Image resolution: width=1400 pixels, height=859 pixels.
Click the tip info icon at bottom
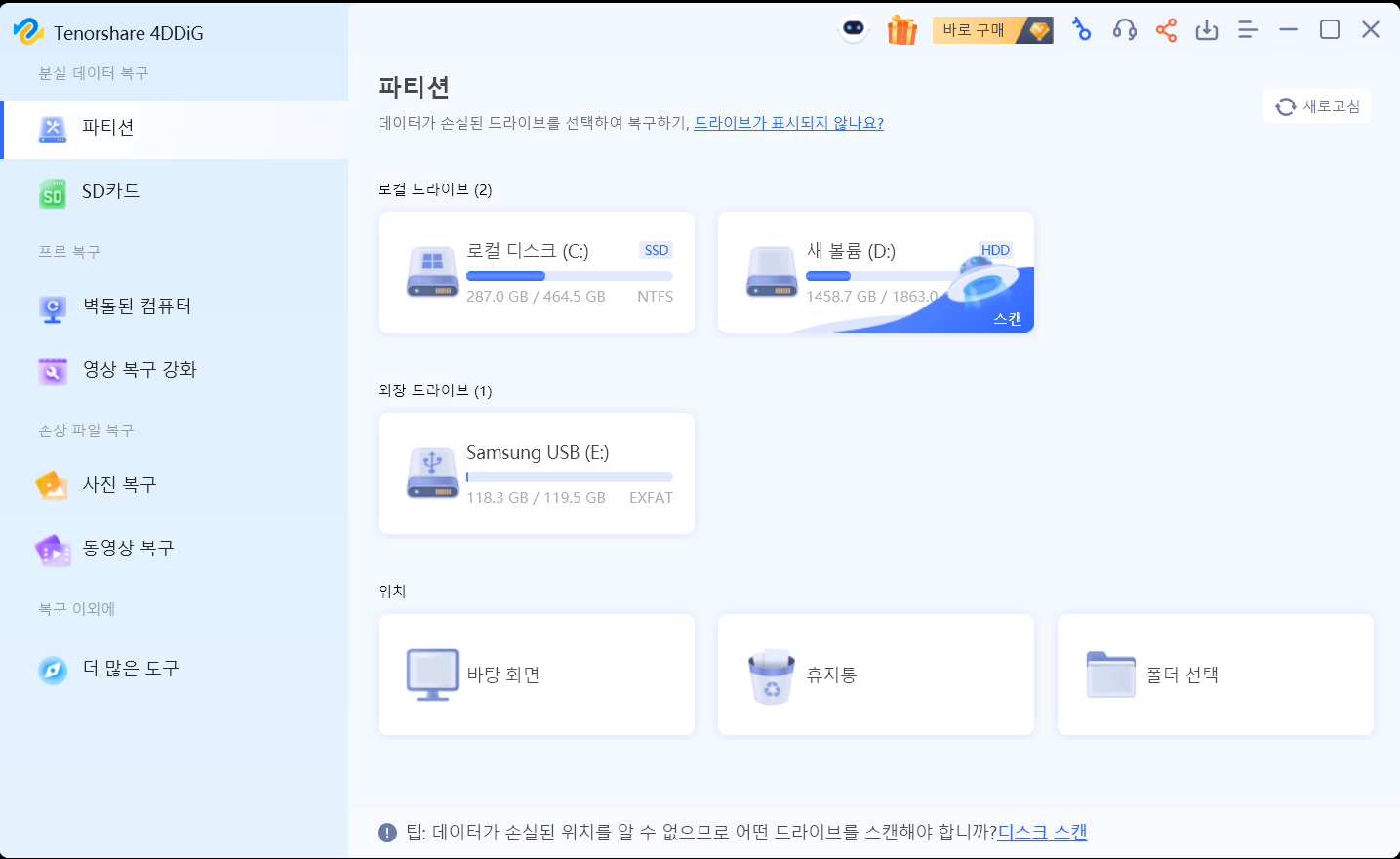tap(387, 833)
